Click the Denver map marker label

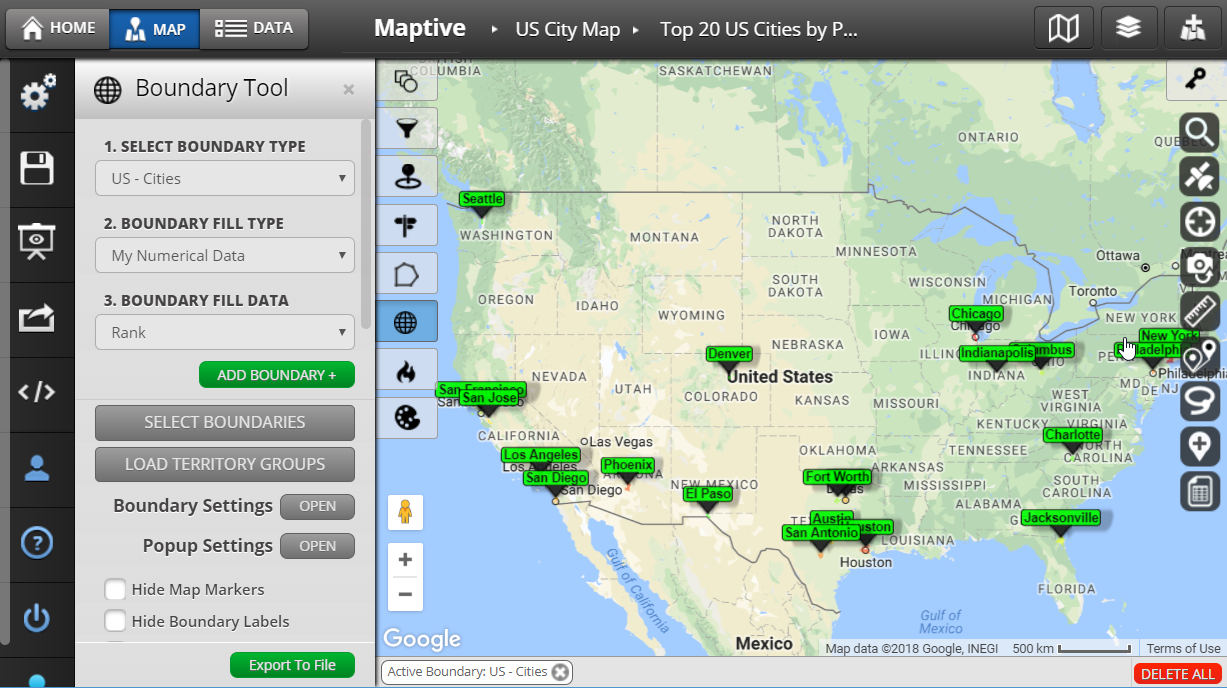(x=729, y=354)
